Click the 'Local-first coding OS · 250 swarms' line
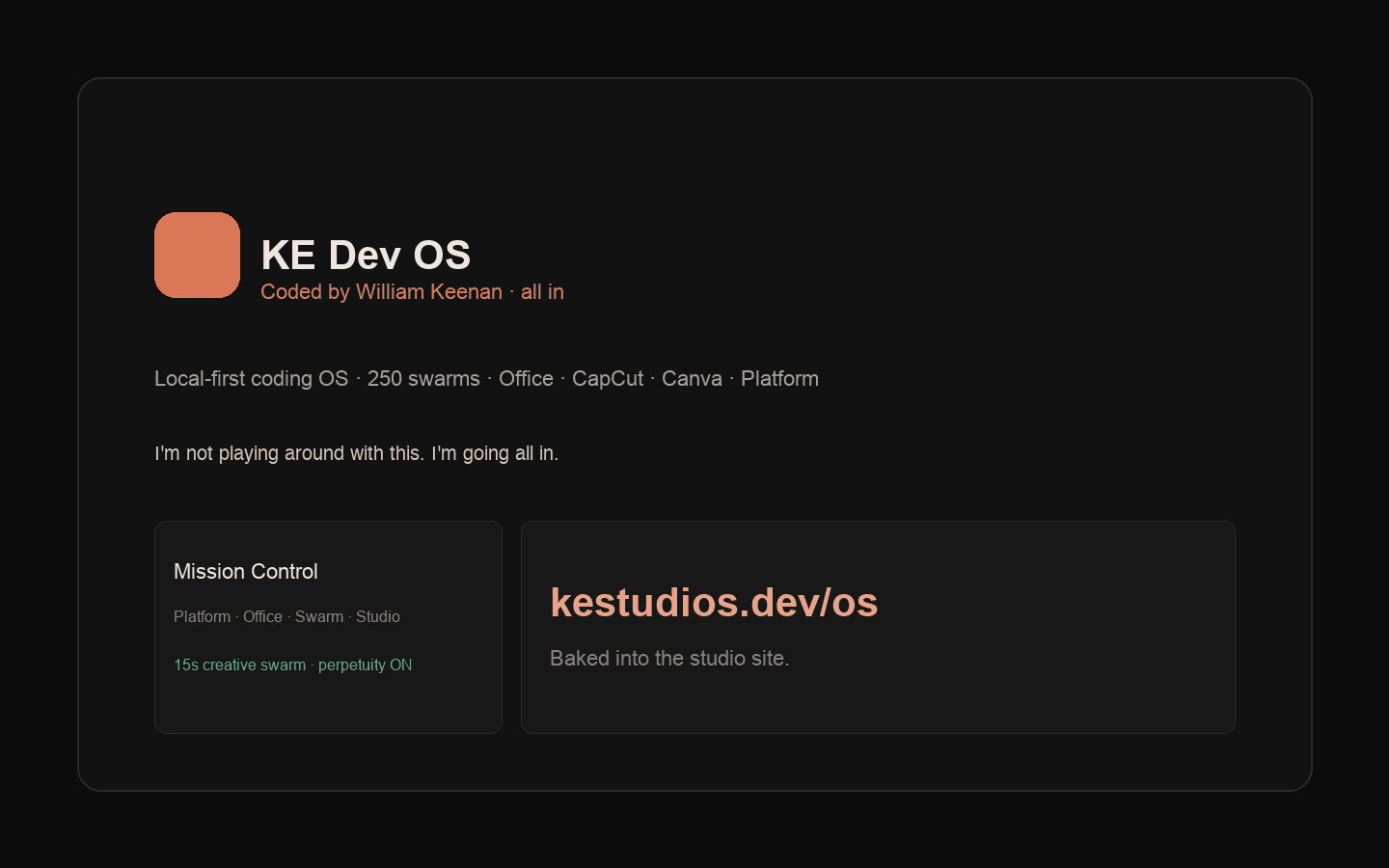The width and height of the screenshot is (1389, 868). (x=486, y=378)
